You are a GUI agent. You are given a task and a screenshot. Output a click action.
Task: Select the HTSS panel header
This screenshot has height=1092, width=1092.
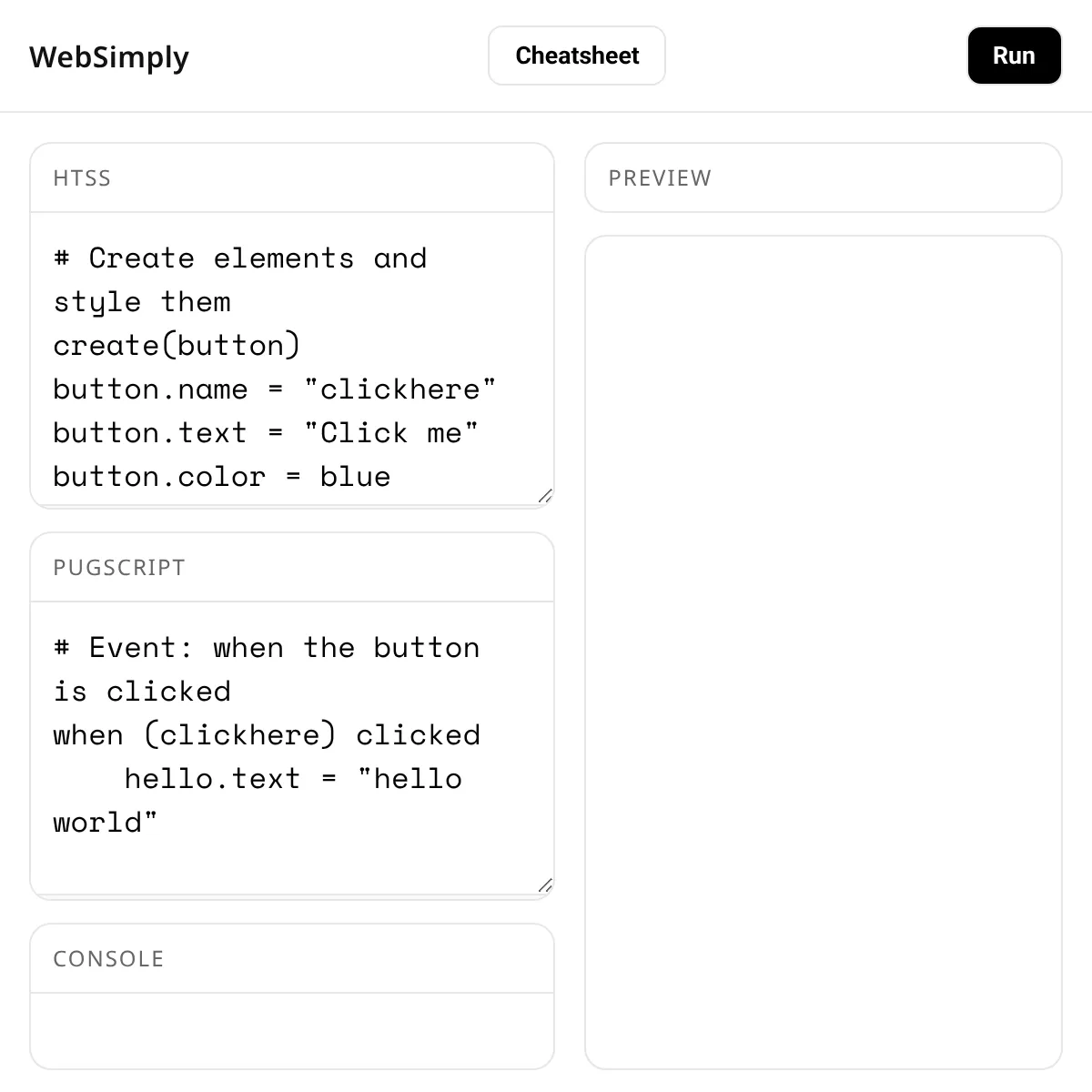pyautogui.click(x=292, y=178)
